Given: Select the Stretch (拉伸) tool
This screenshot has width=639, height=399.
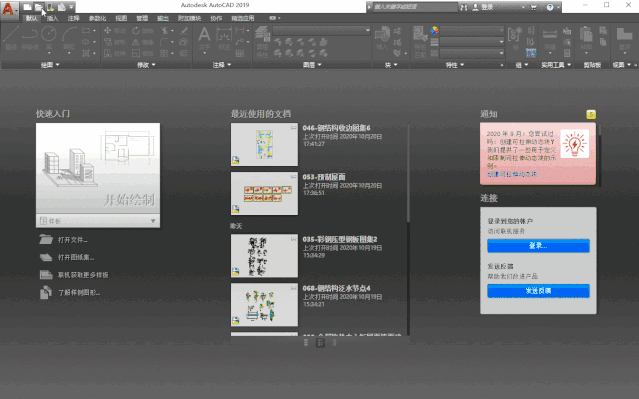Looking at the screenshot, I should (115, 53).
